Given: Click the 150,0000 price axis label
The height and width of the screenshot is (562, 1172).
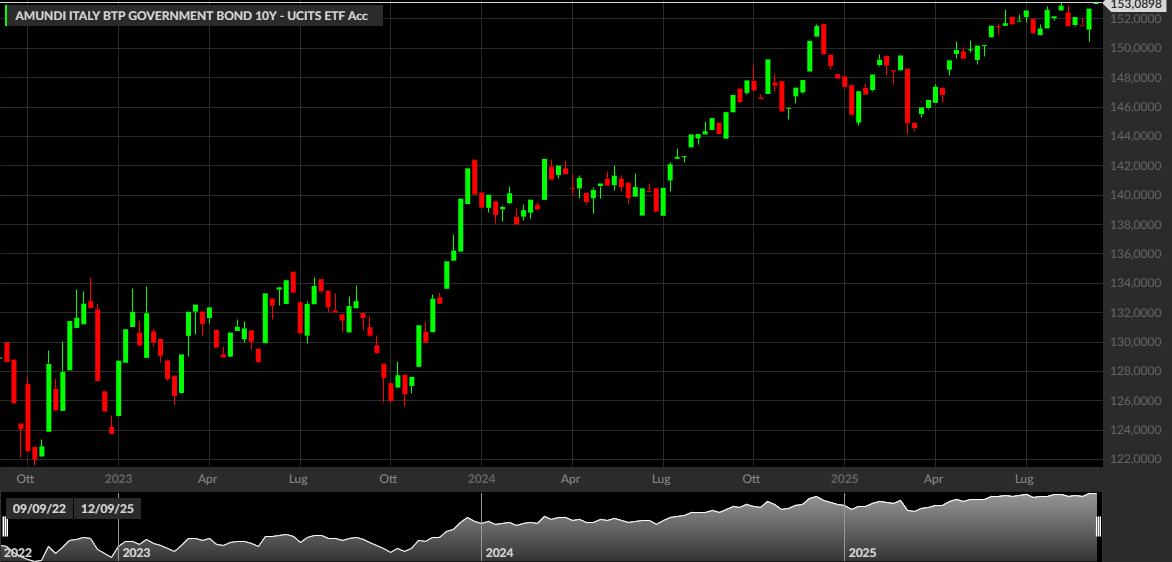Looking at the screenshot, I should pos(1135,49).
